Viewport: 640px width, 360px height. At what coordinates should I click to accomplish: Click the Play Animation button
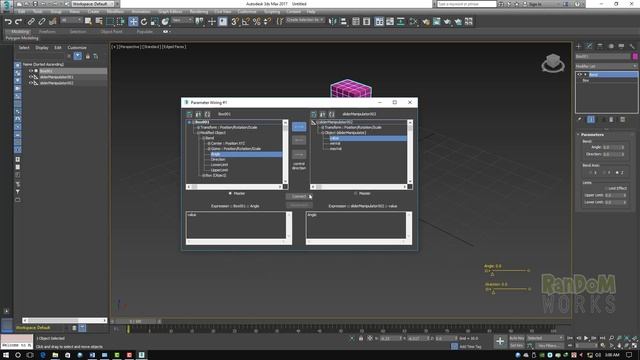pyautogui.click(x=586, y=338)
